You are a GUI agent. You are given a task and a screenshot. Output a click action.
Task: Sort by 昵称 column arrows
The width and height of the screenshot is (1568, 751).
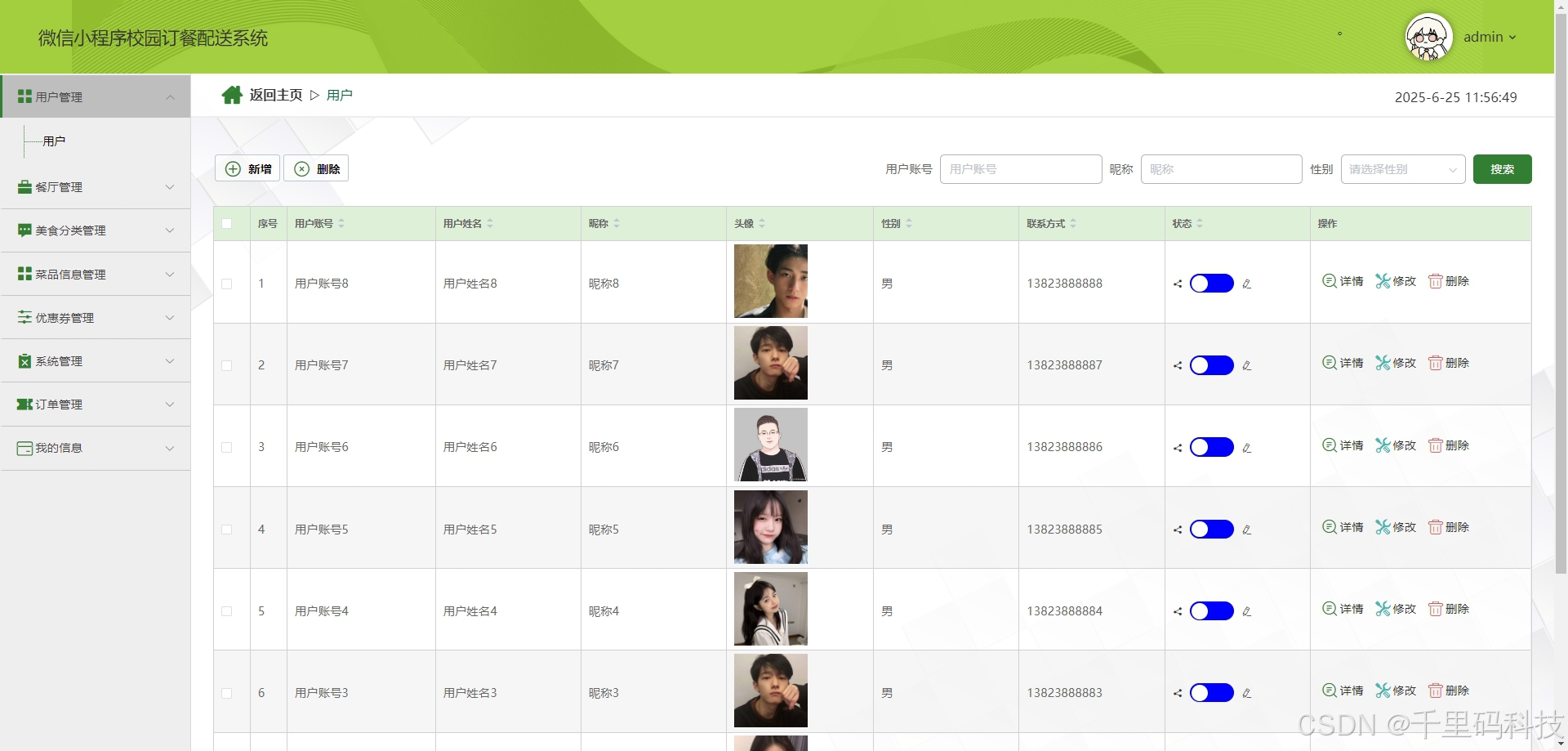617,223
